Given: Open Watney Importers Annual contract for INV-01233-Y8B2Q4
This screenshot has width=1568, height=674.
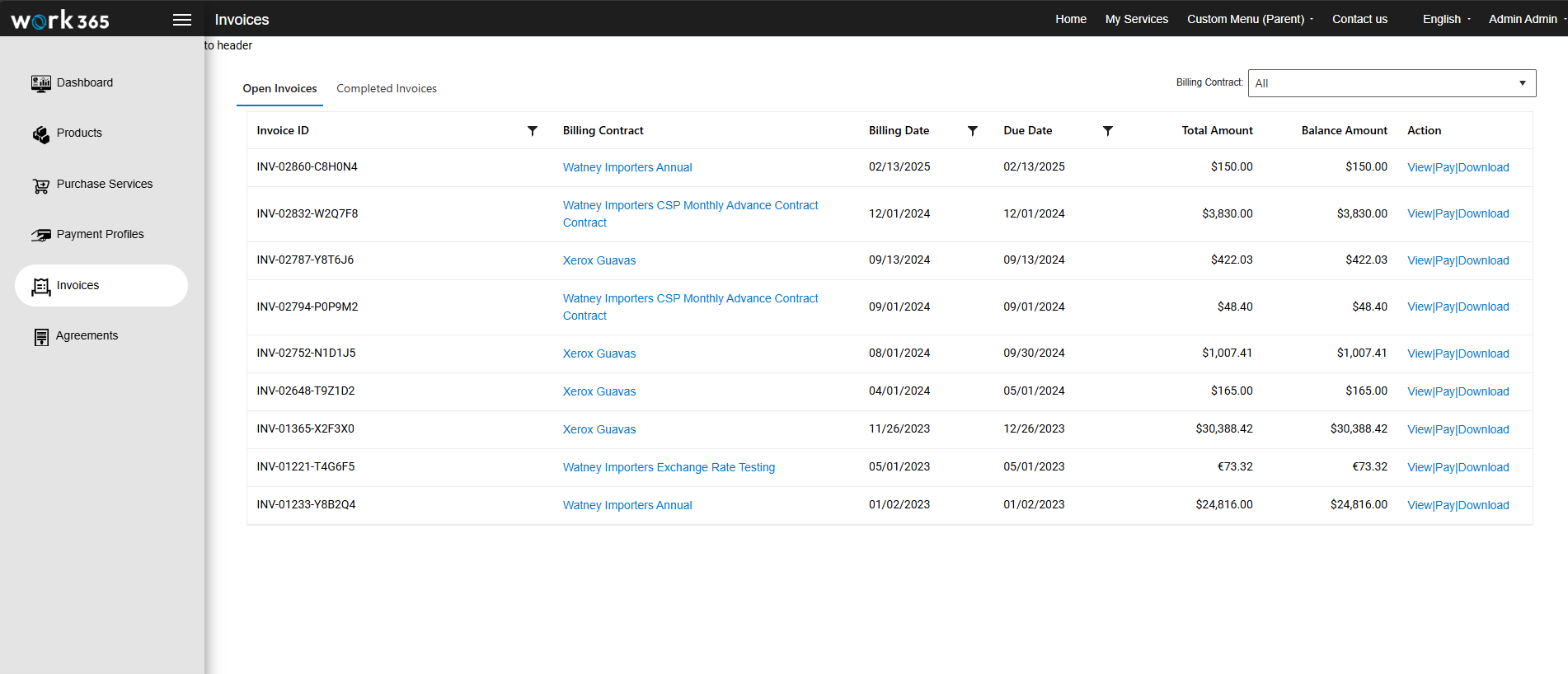Looking at the screenshot, I should point(627,505).
